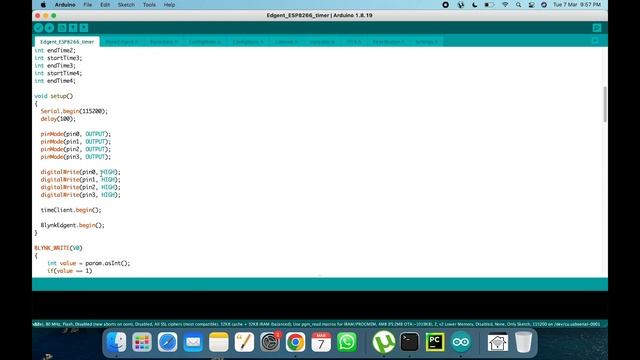
Task: Switch to the BlynkEdgent.h tab
Action: [x=122, y=42]
